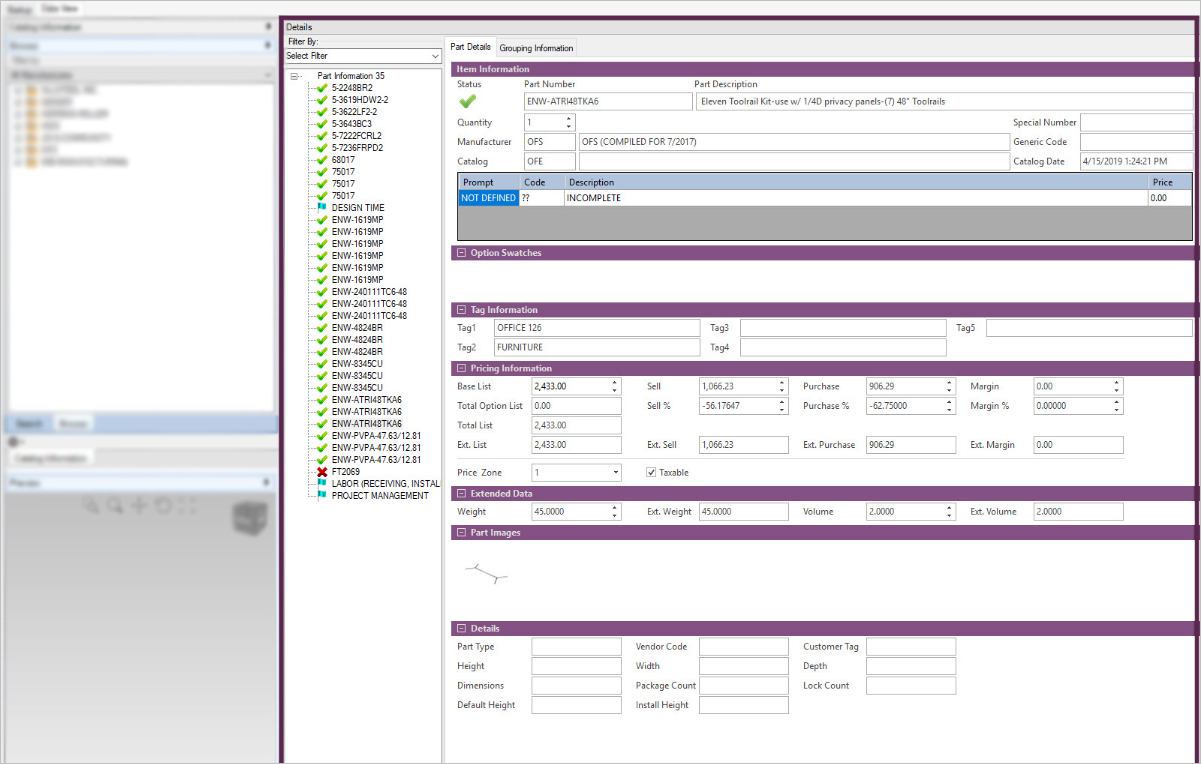
Task: Click the green check icon beside 5-2248BR2
Action: (x=322, y=88)
